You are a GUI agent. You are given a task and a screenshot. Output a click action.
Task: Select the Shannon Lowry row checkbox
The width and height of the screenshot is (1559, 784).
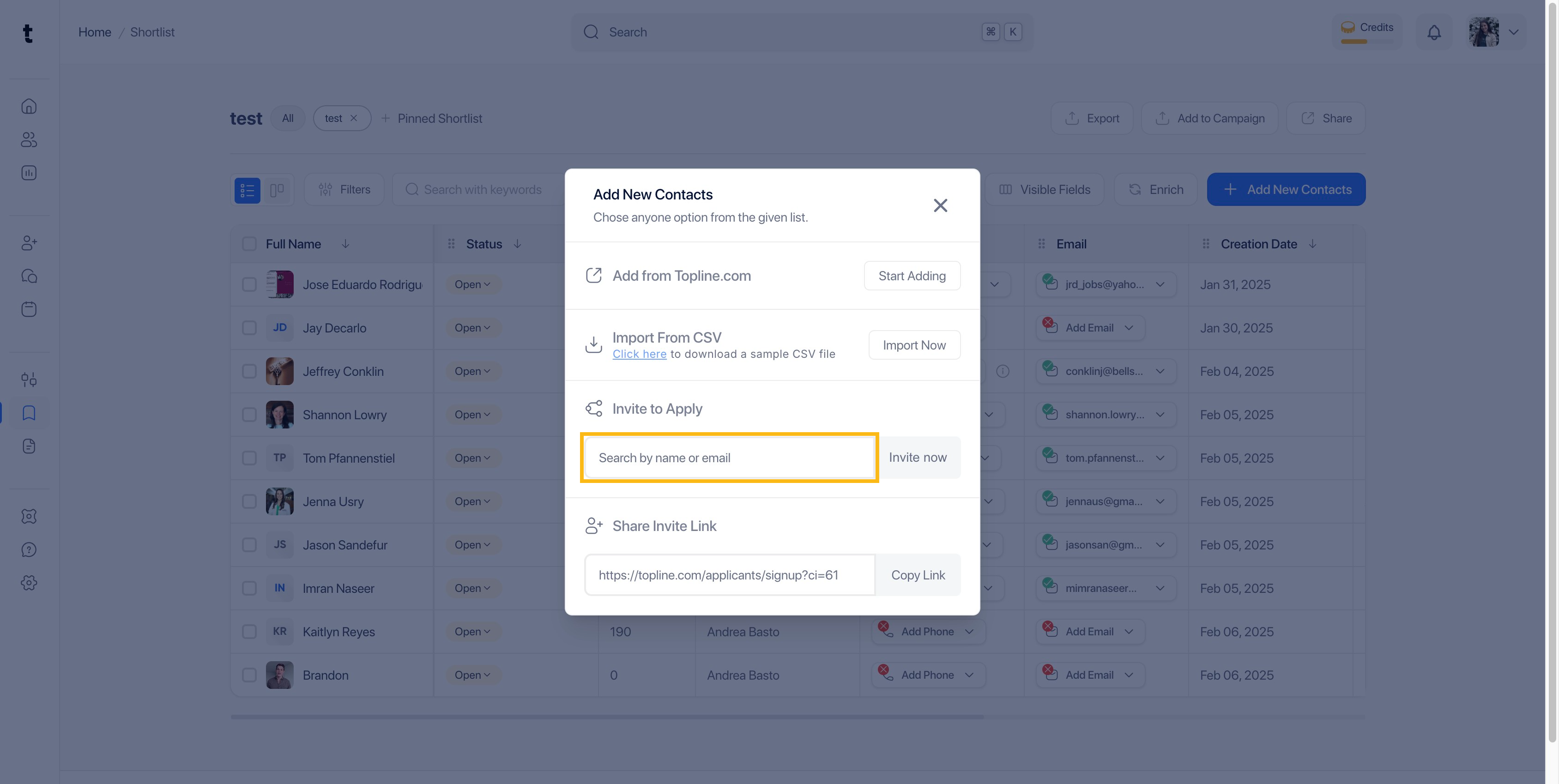(x=249, y=415)
